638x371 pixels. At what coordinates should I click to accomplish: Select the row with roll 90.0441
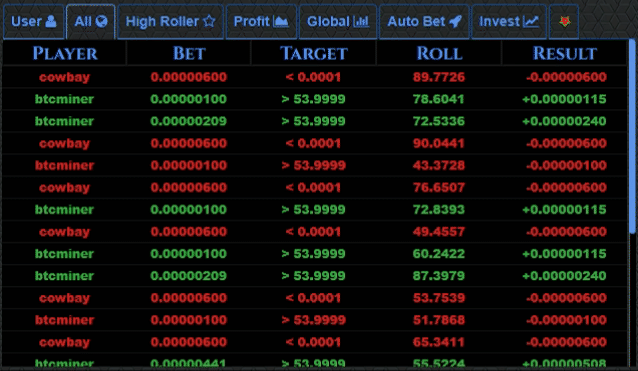click(315, 143)
